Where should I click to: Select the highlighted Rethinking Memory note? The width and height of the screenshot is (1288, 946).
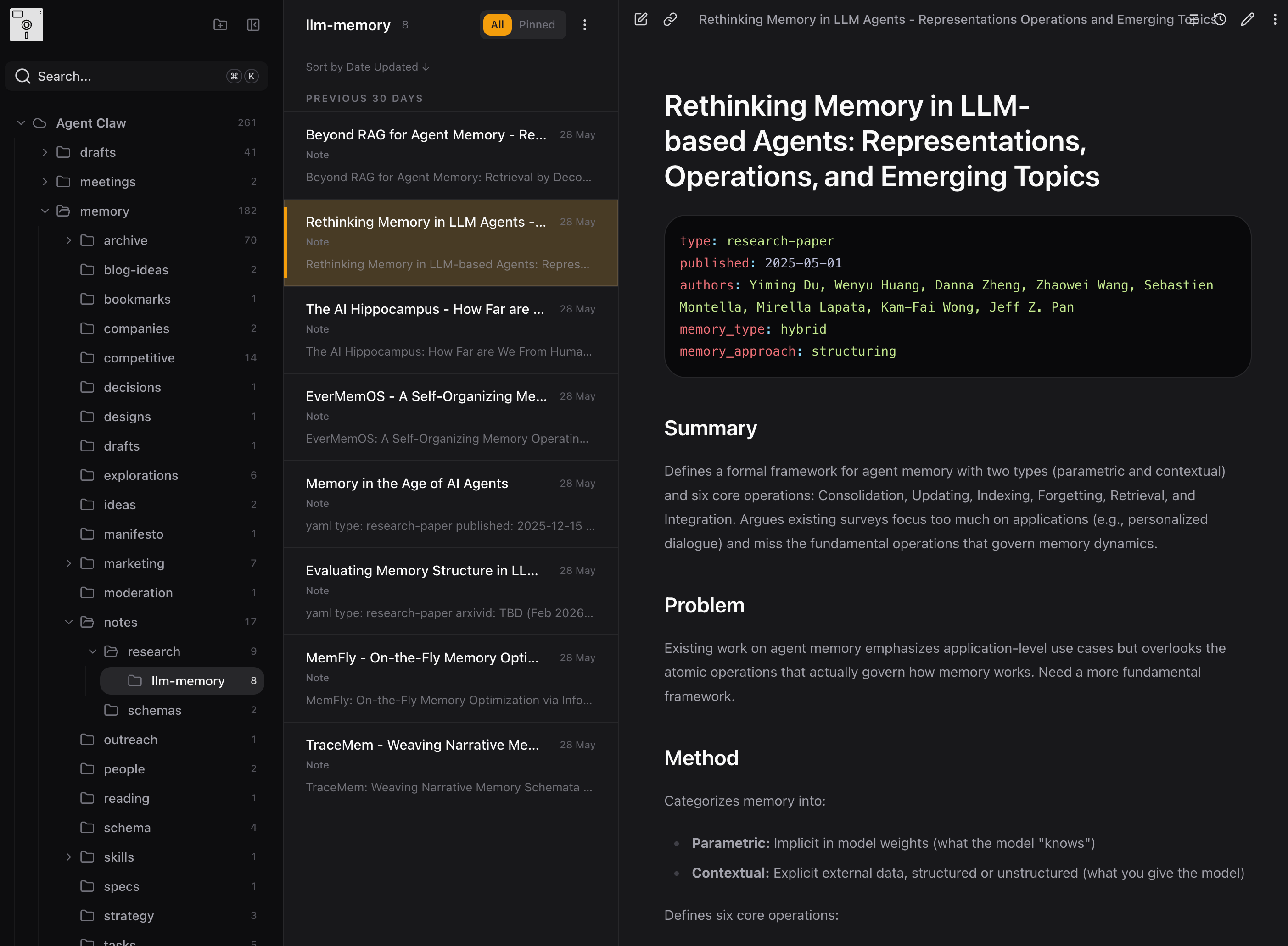pos(450,243)
